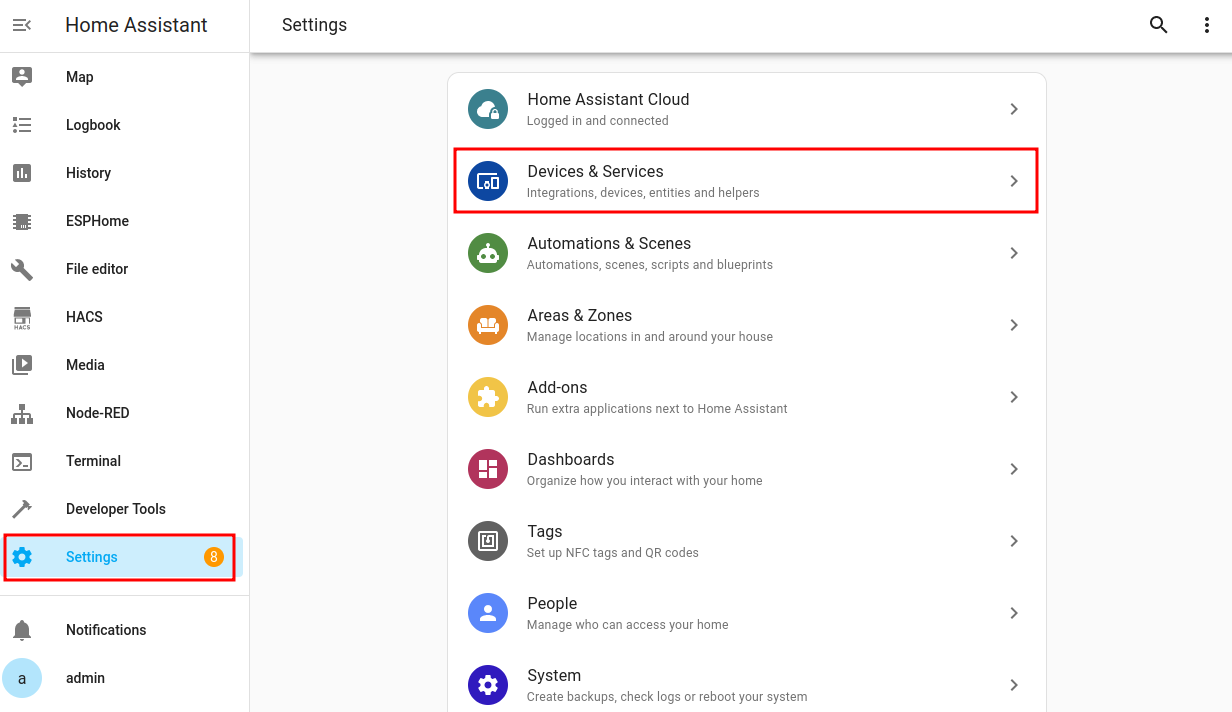
Task: Click the Automations & Scenes chevron arrow
Action: tap(1014, 253)
